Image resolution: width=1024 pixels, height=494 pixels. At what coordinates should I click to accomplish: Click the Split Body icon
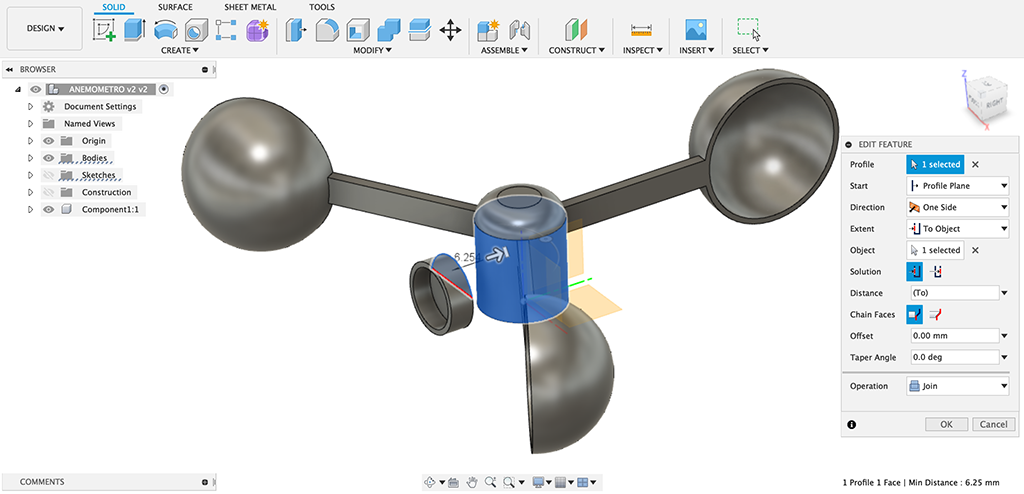pyautogui.click(x=419, y=30)
